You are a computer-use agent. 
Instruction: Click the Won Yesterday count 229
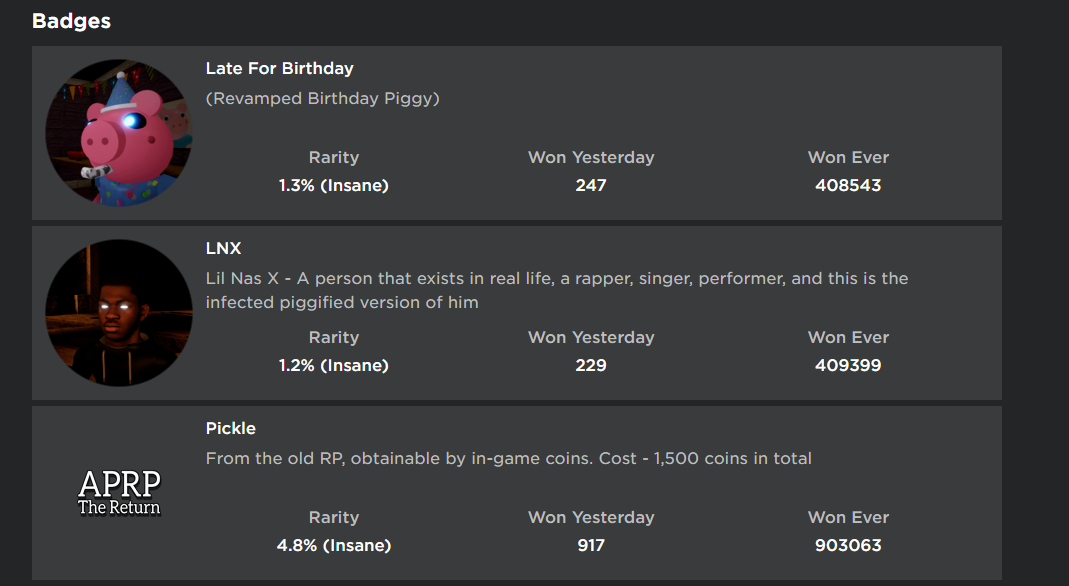tap(591, 365)
